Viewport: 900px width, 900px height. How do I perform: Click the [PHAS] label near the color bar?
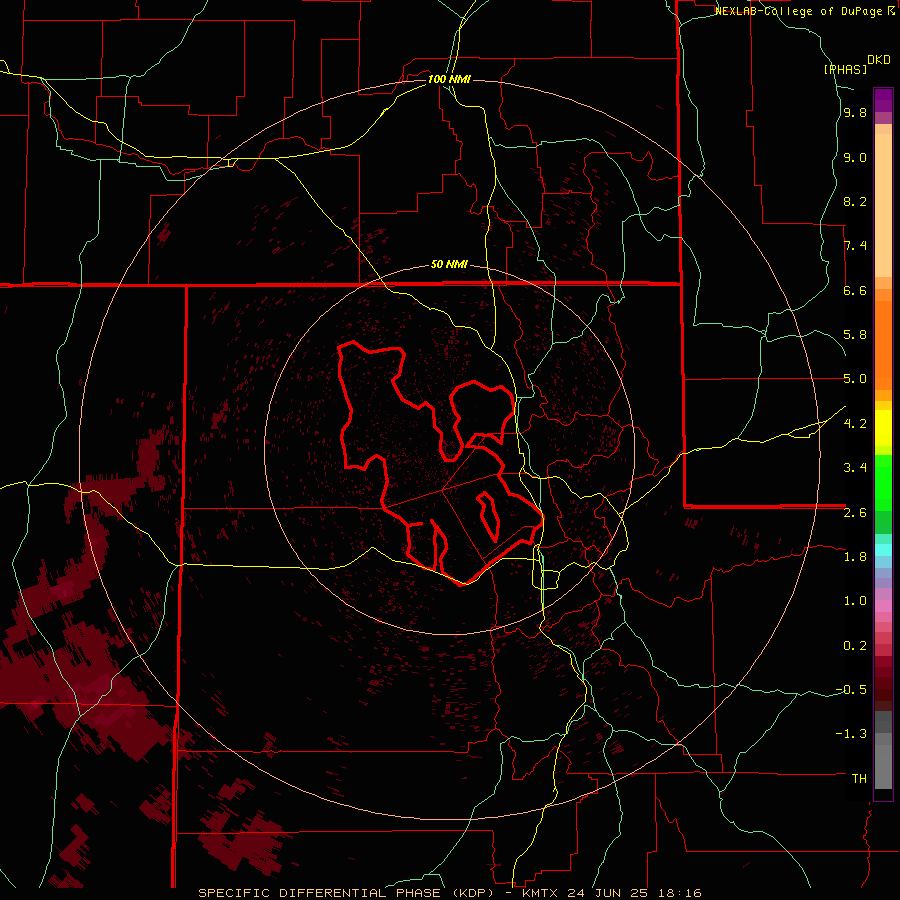[x=845, y=69]
